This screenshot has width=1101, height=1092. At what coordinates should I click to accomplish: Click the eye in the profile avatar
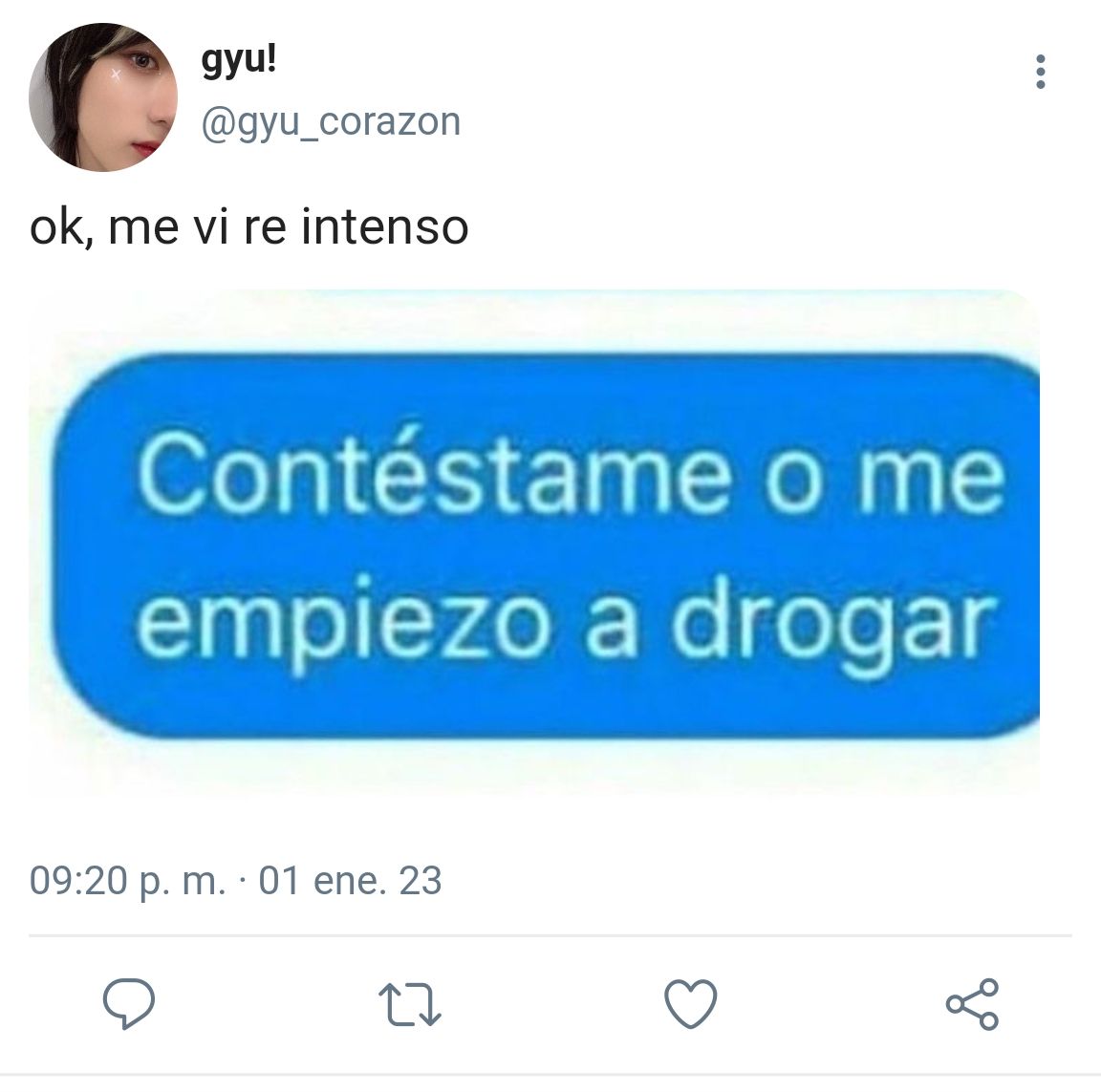click(142, 62)
